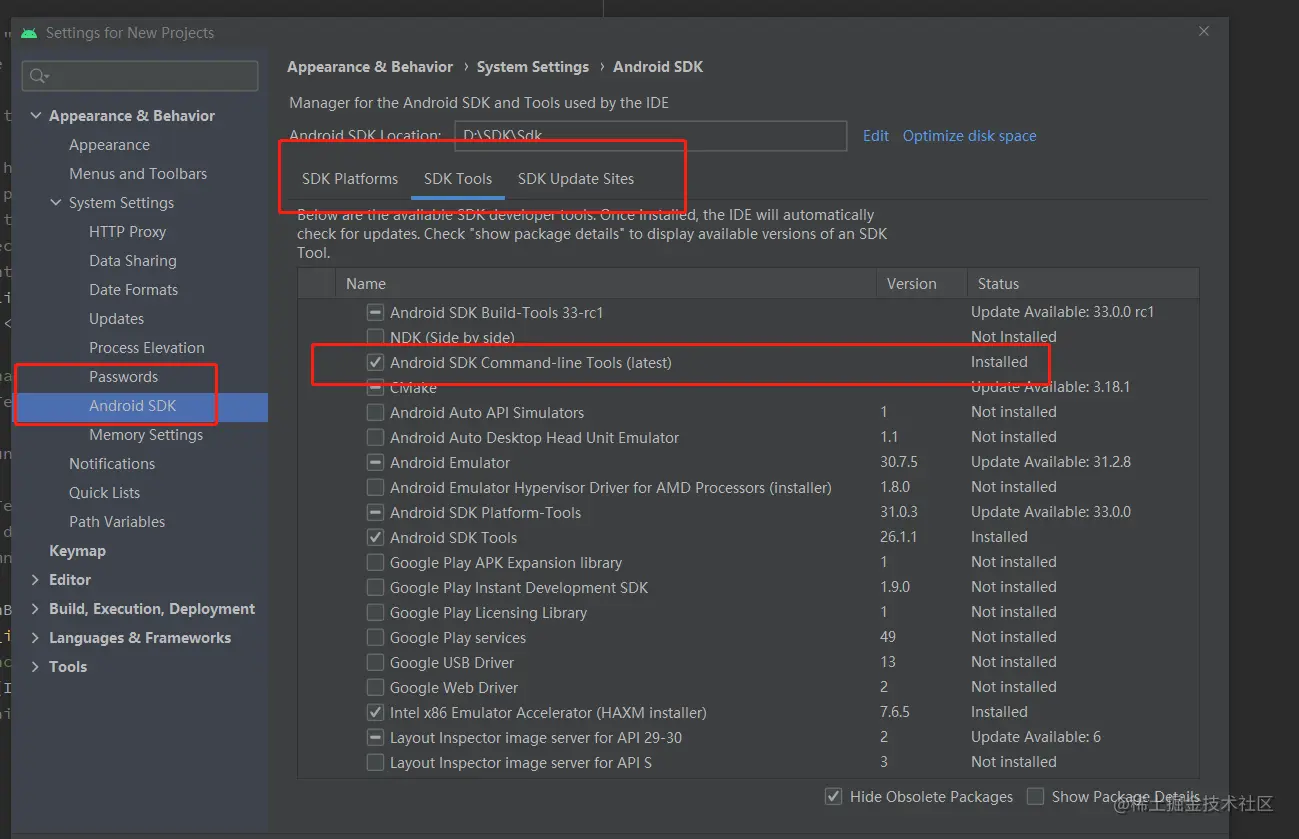1299x839 pixels.
Task: Sort the table by the Name column header
Action: [606, 284]
